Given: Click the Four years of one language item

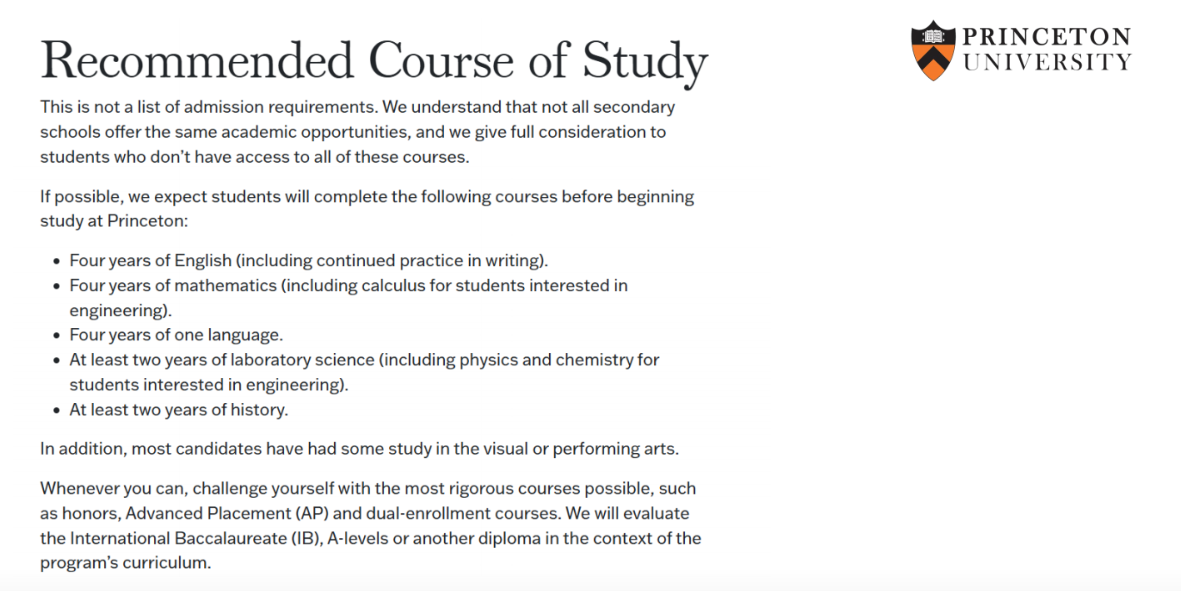Looking at the screenshot, I should [x=176, y=335].
